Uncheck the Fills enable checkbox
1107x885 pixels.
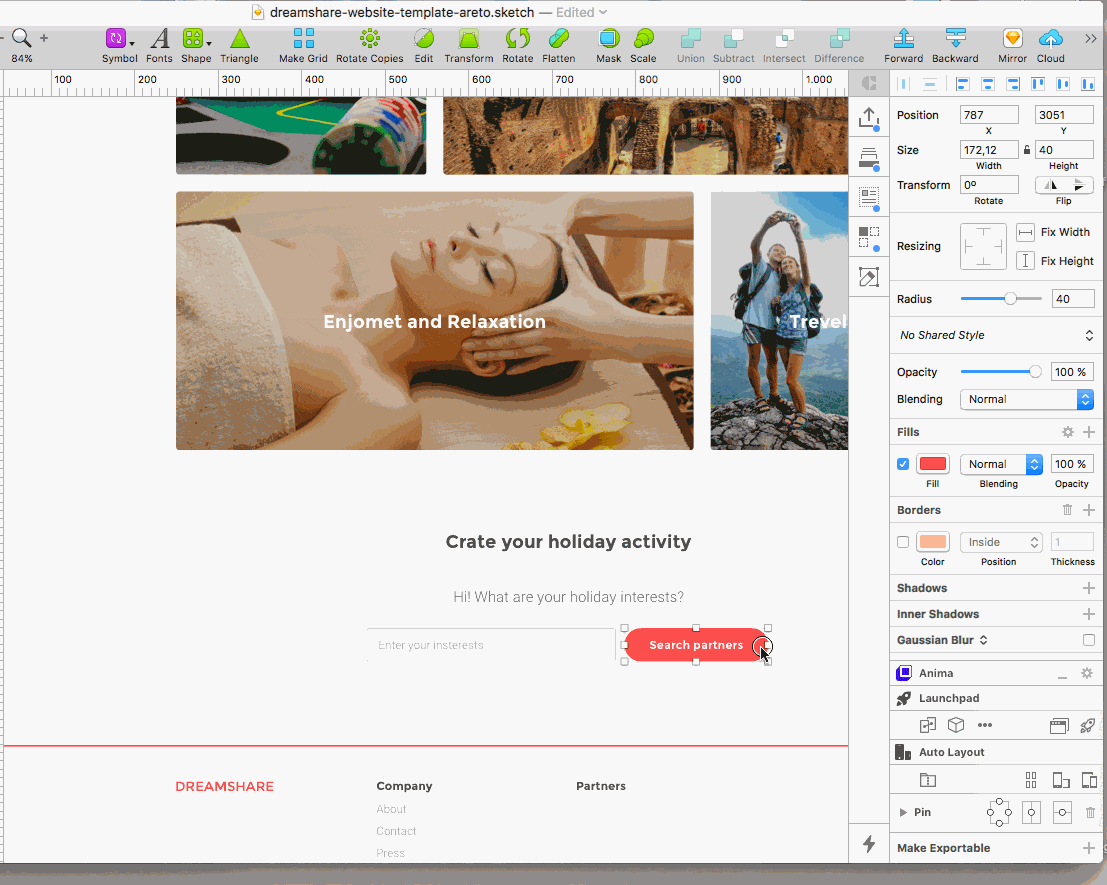(903, 464)
